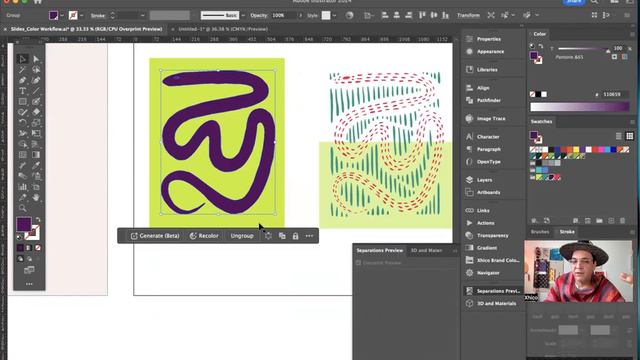Switch to the Stroke tab
This screenshot has height=360, width=640.
(x=567, y=232)
